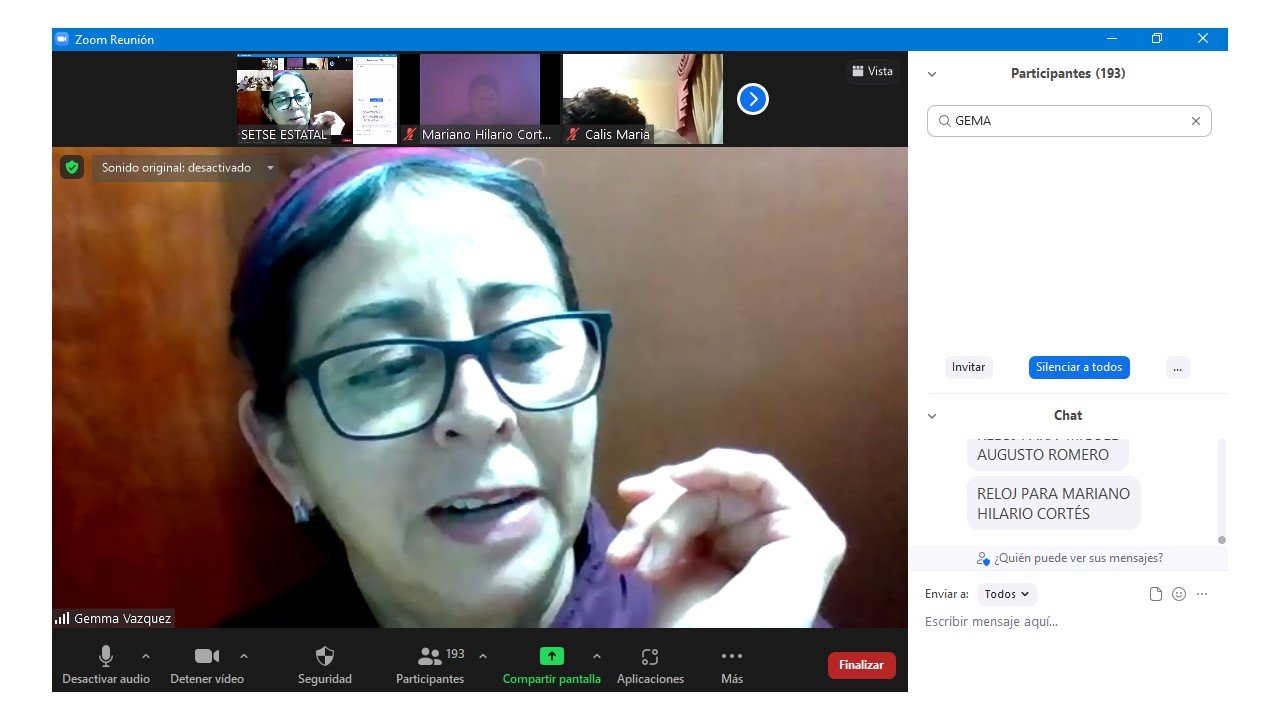Collapse the Participantes panel chevron
This screenshot has height=720, width=1280.
(x=932, y=74)
